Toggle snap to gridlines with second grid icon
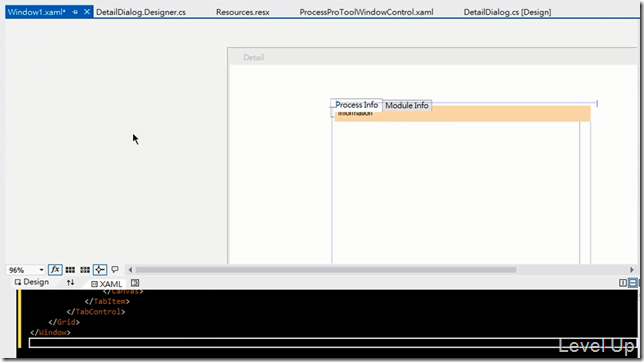Screen dimensions: 644x362 coord(85,270)
